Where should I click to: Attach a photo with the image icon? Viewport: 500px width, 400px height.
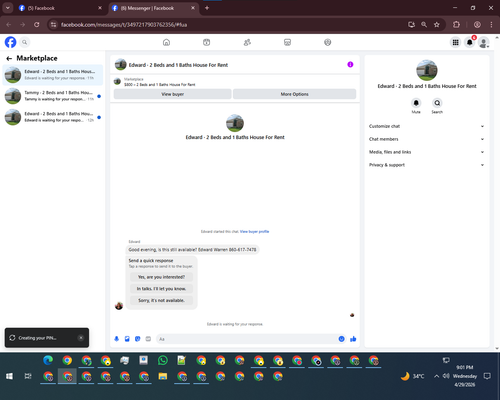tap(127, 339)
